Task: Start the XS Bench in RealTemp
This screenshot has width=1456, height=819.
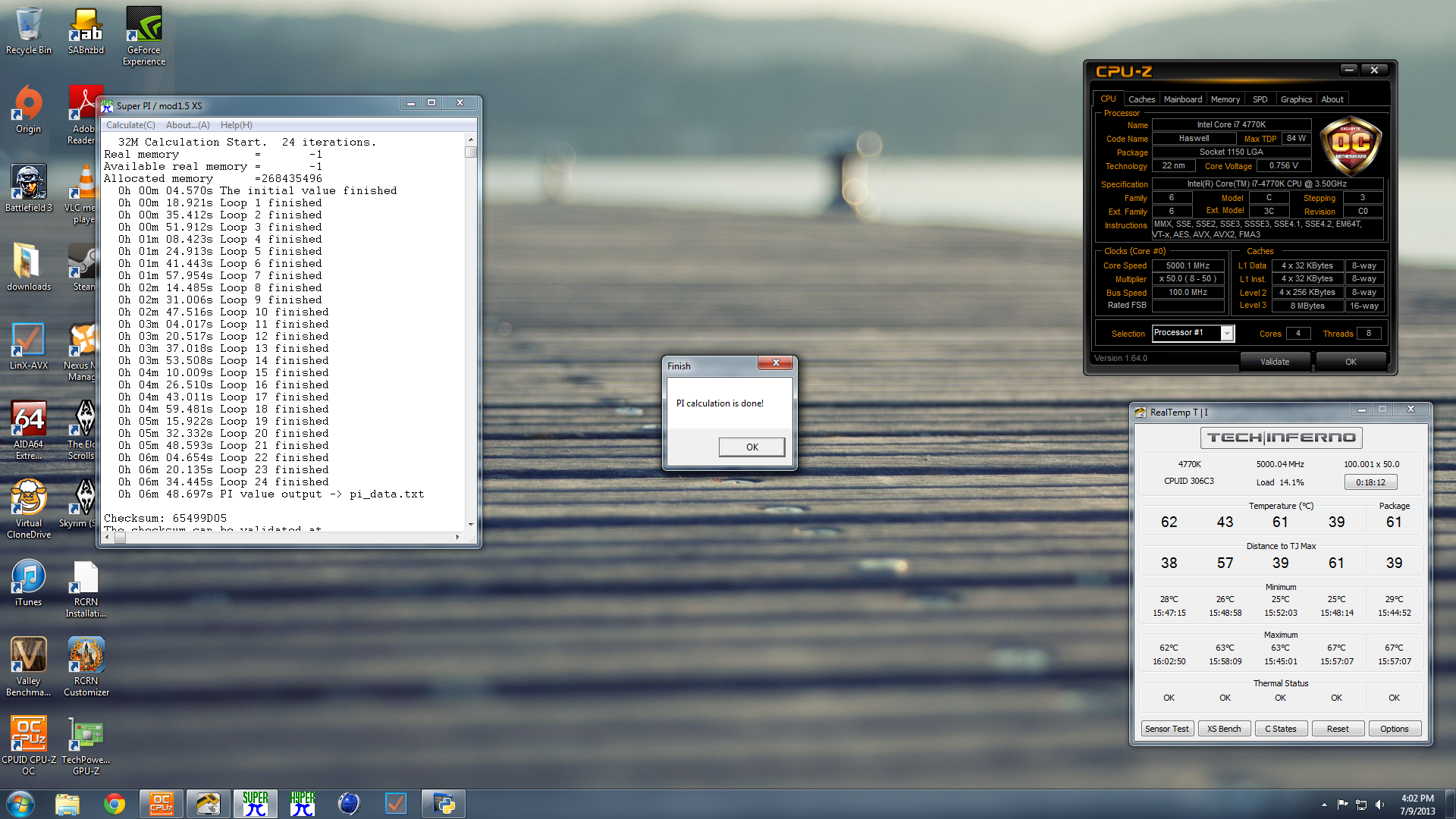Action: pyautogui.click(x=1224, y=729)
